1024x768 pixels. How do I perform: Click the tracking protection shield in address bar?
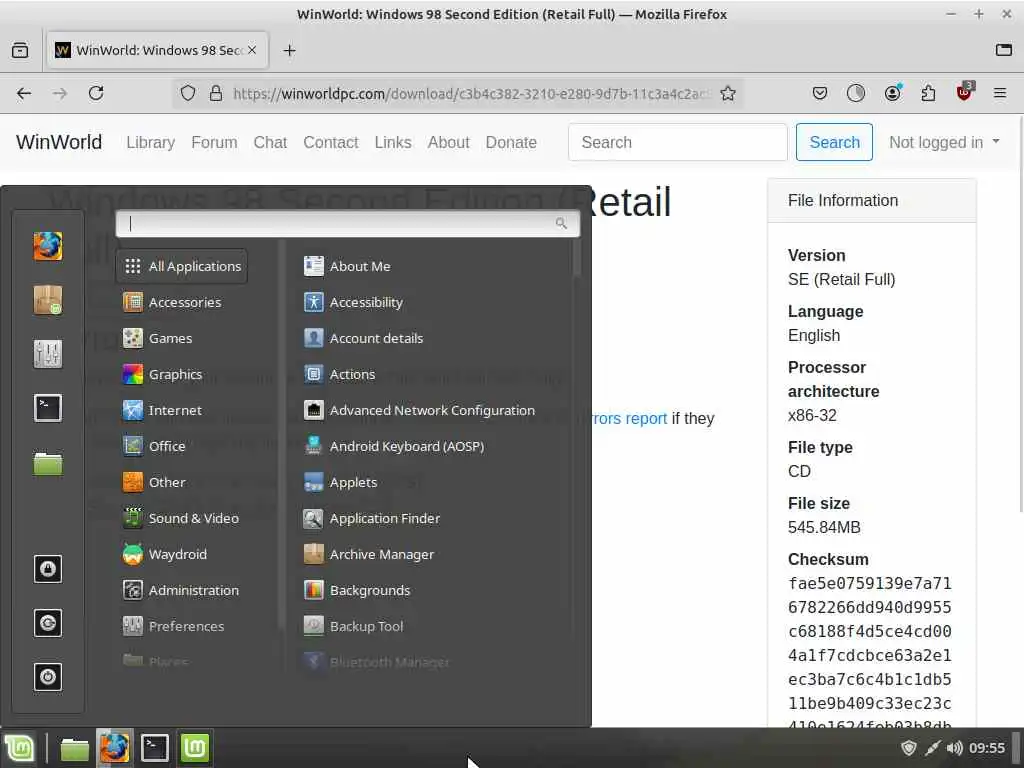pos(188,93)
